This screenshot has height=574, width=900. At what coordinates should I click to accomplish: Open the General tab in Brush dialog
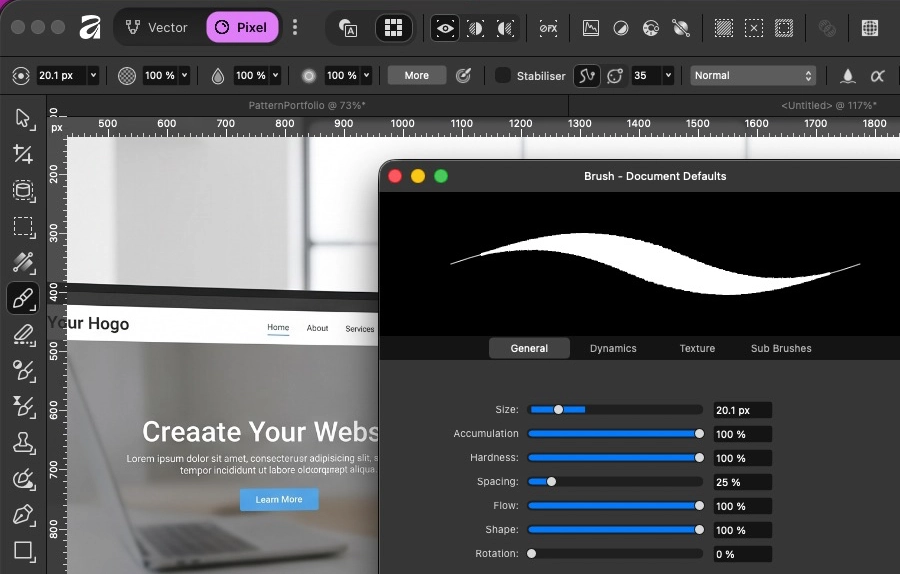point(529,348)
